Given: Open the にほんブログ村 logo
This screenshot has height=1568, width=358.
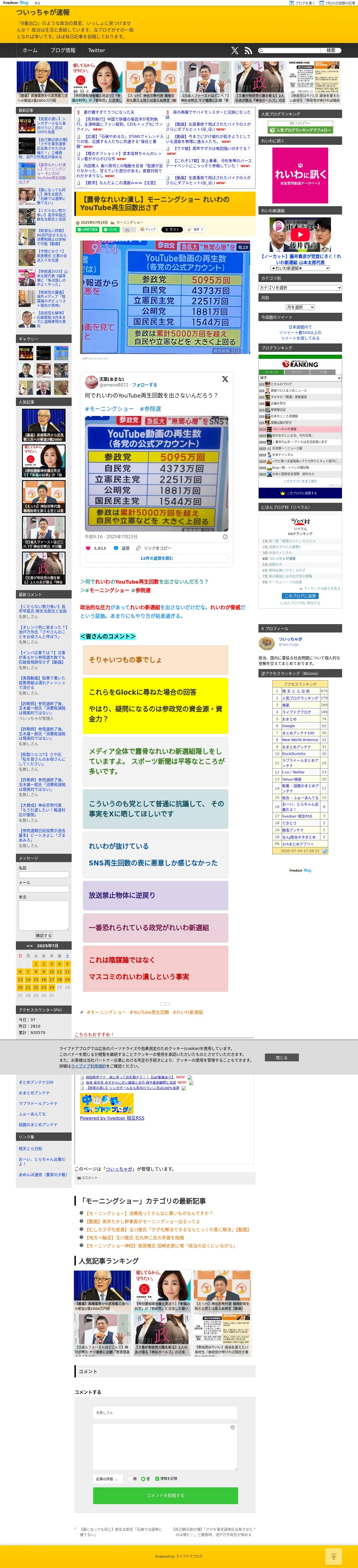Looking at the screenshot, I should click(x=300, y=522).
